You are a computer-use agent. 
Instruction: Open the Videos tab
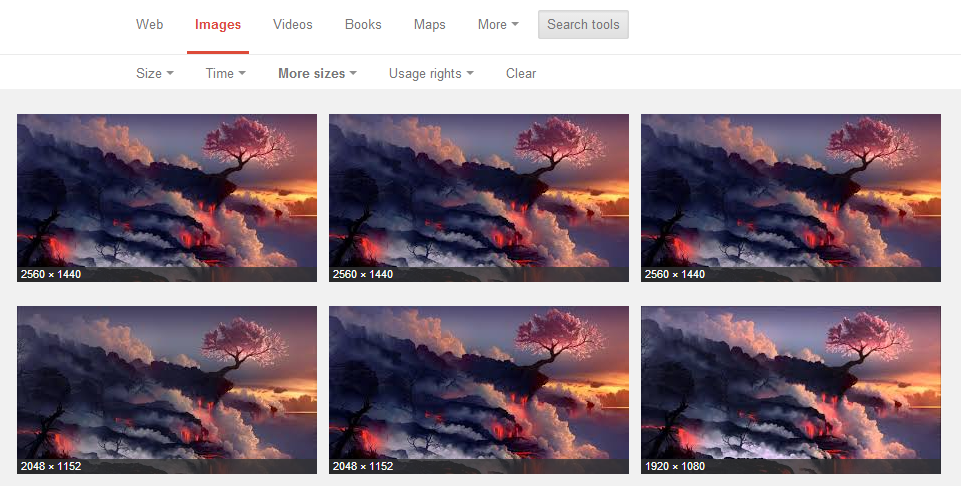point(292,25)
